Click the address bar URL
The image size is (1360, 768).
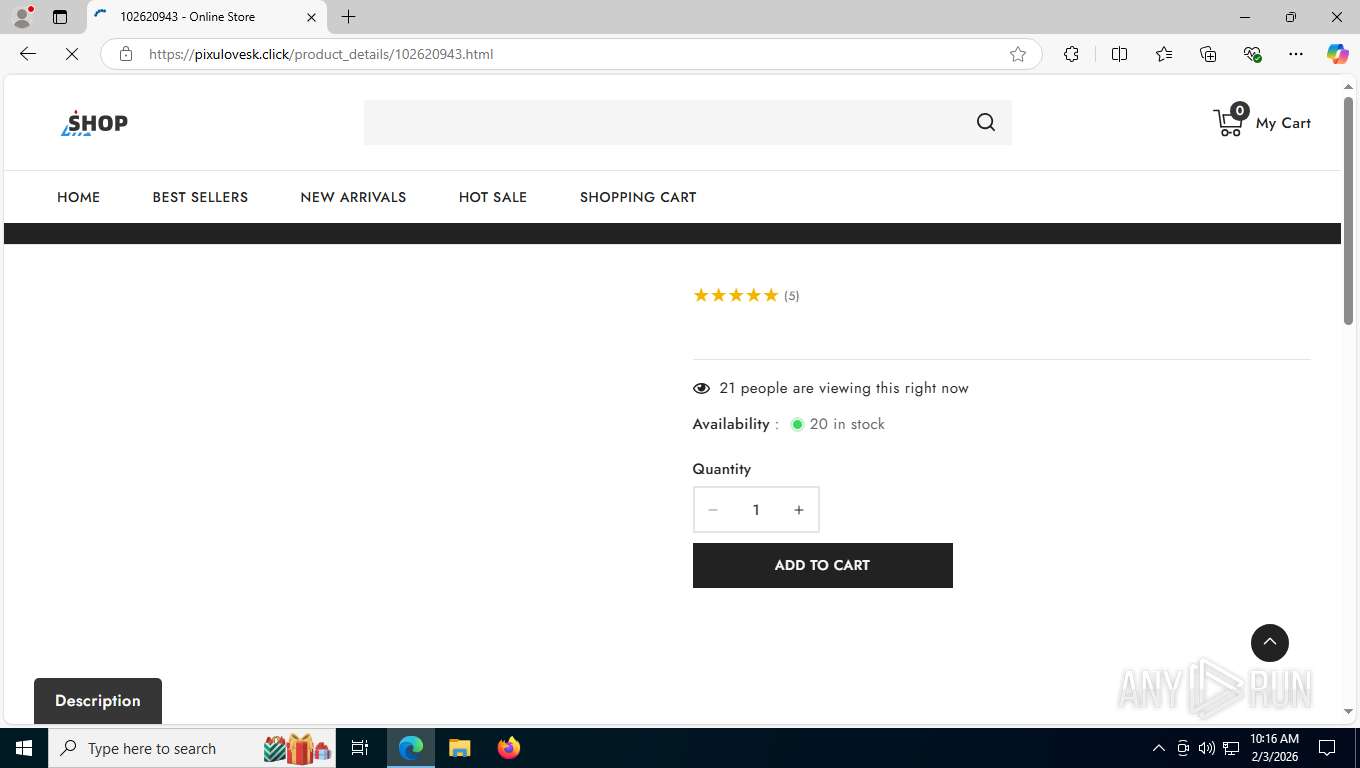point(321,54)
